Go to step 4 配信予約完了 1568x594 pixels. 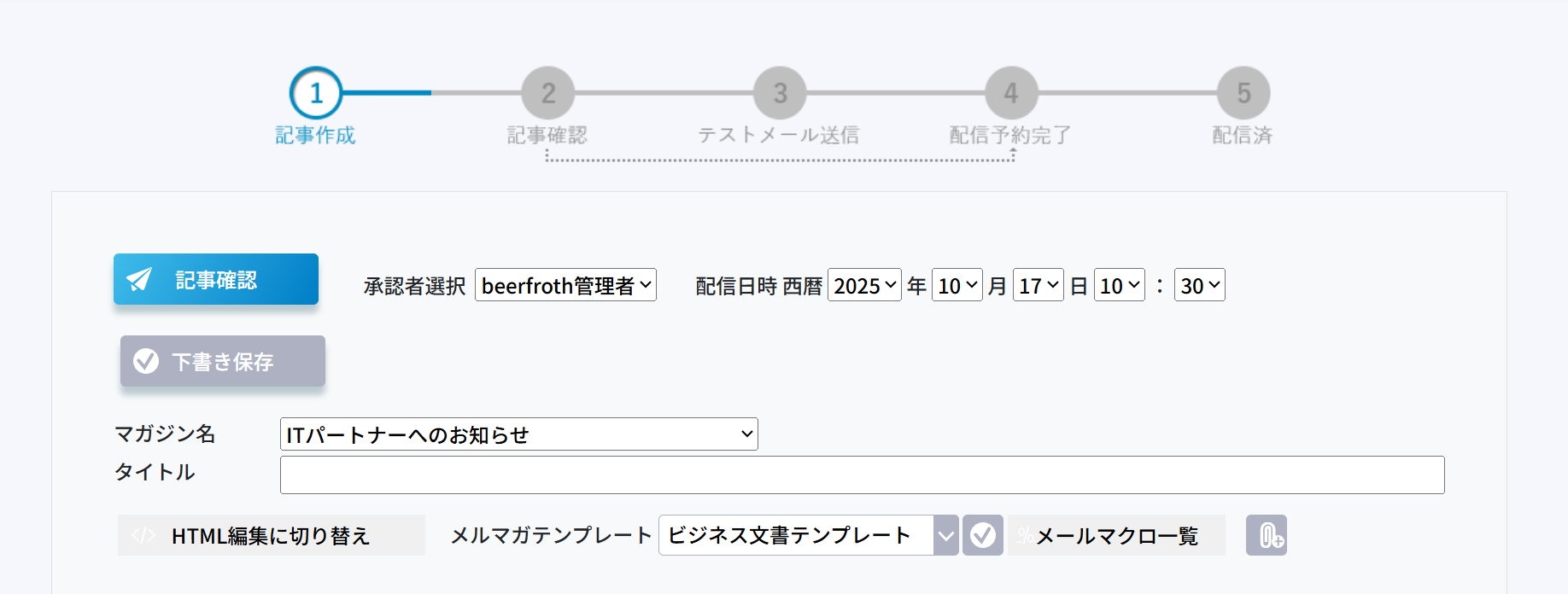(1010, 93)
